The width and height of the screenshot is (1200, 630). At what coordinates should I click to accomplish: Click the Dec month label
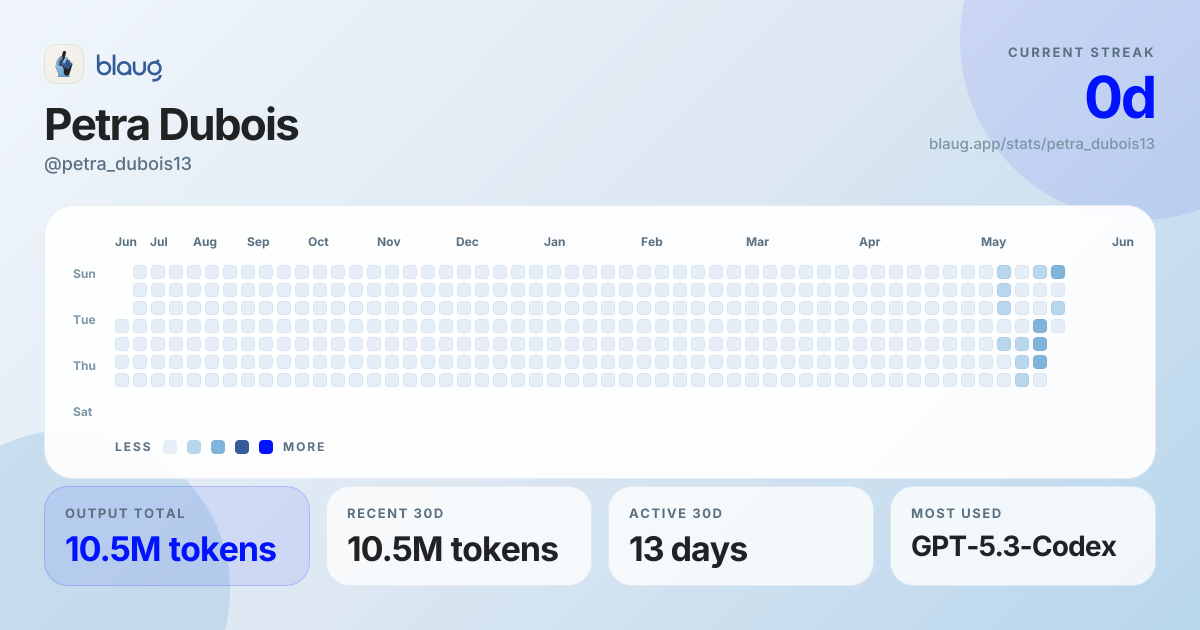point(467,242)
